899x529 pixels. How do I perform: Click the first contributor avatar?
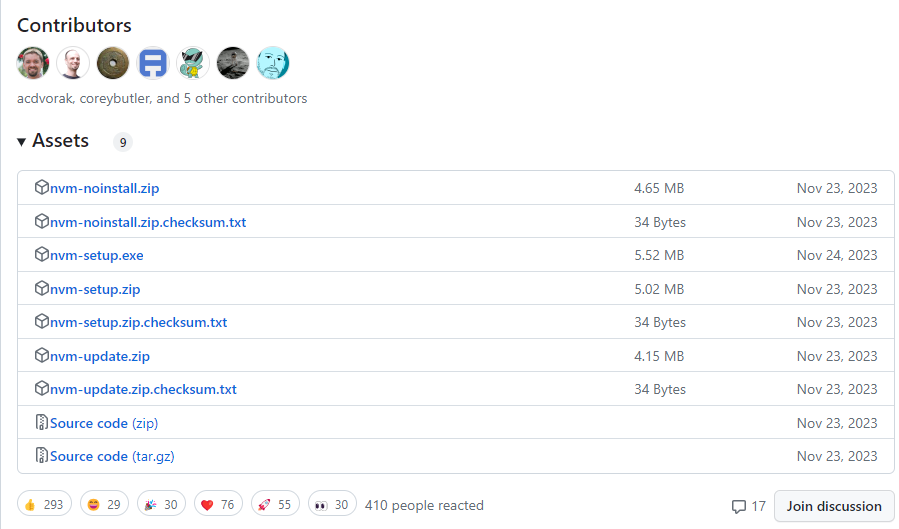(x=33, y=63)
